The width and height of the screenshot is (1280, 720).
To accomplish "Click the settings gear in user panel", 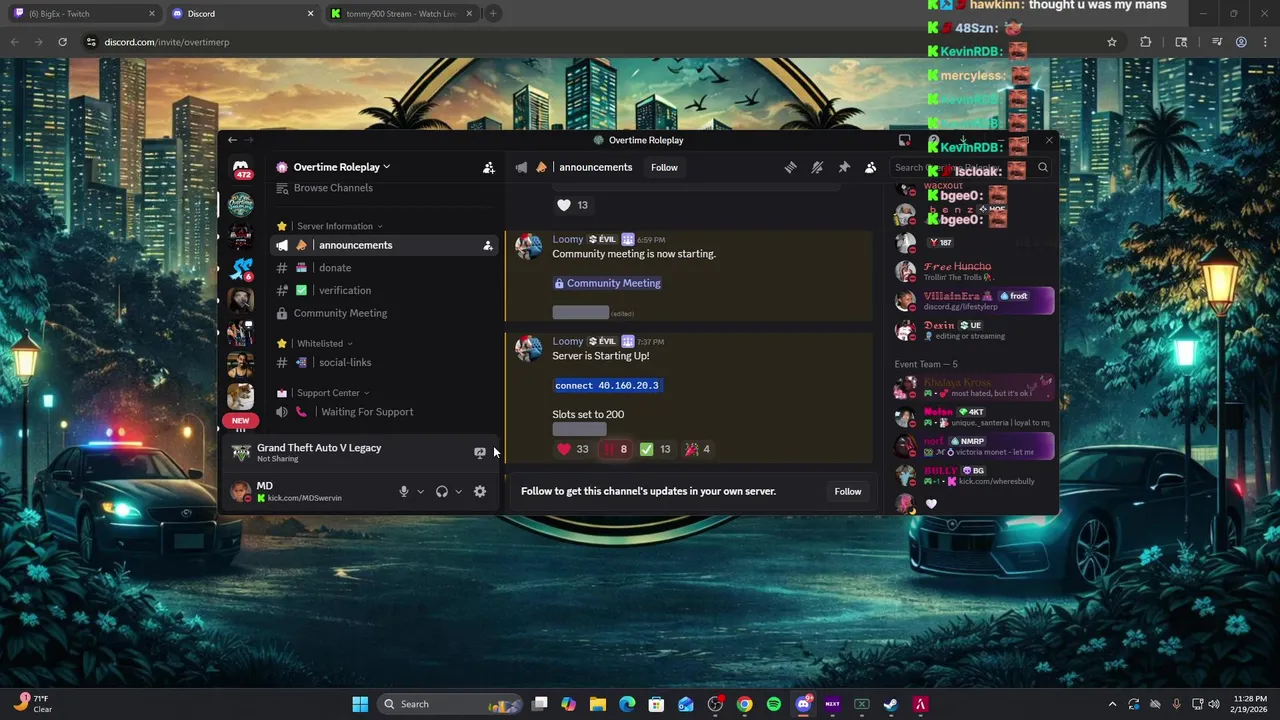I will [x=480, y=491].
